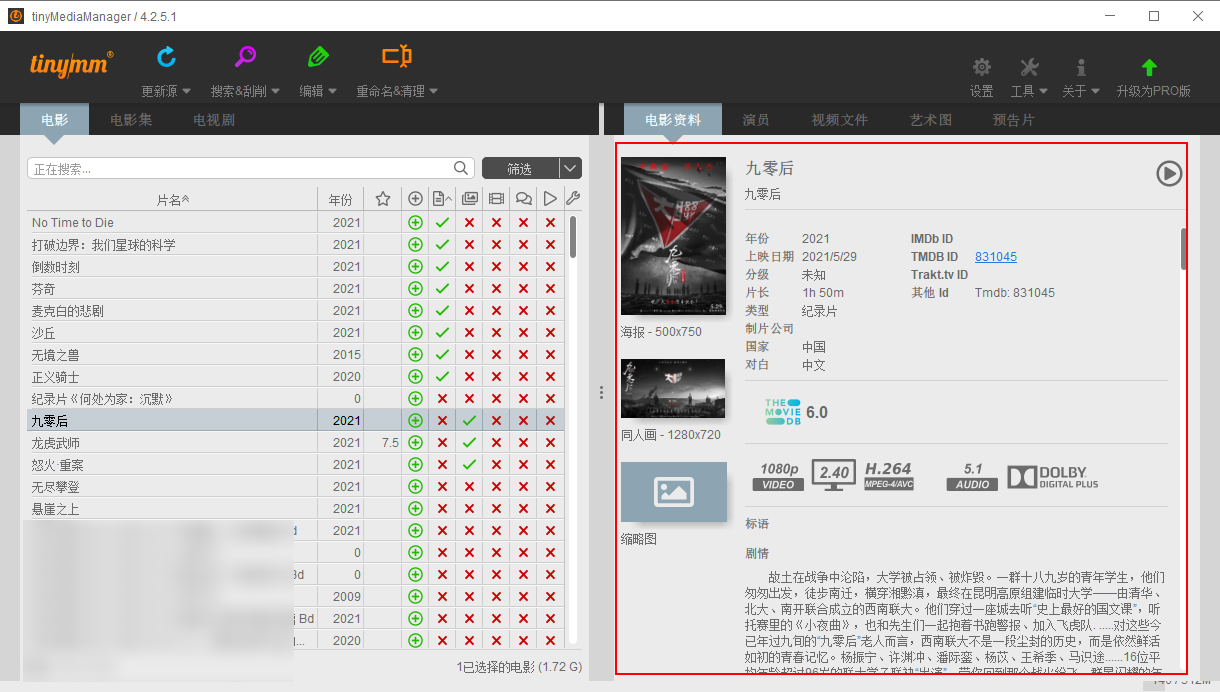
Task: Open the 工具 dropdown menu
Action: coord(1029,91)
